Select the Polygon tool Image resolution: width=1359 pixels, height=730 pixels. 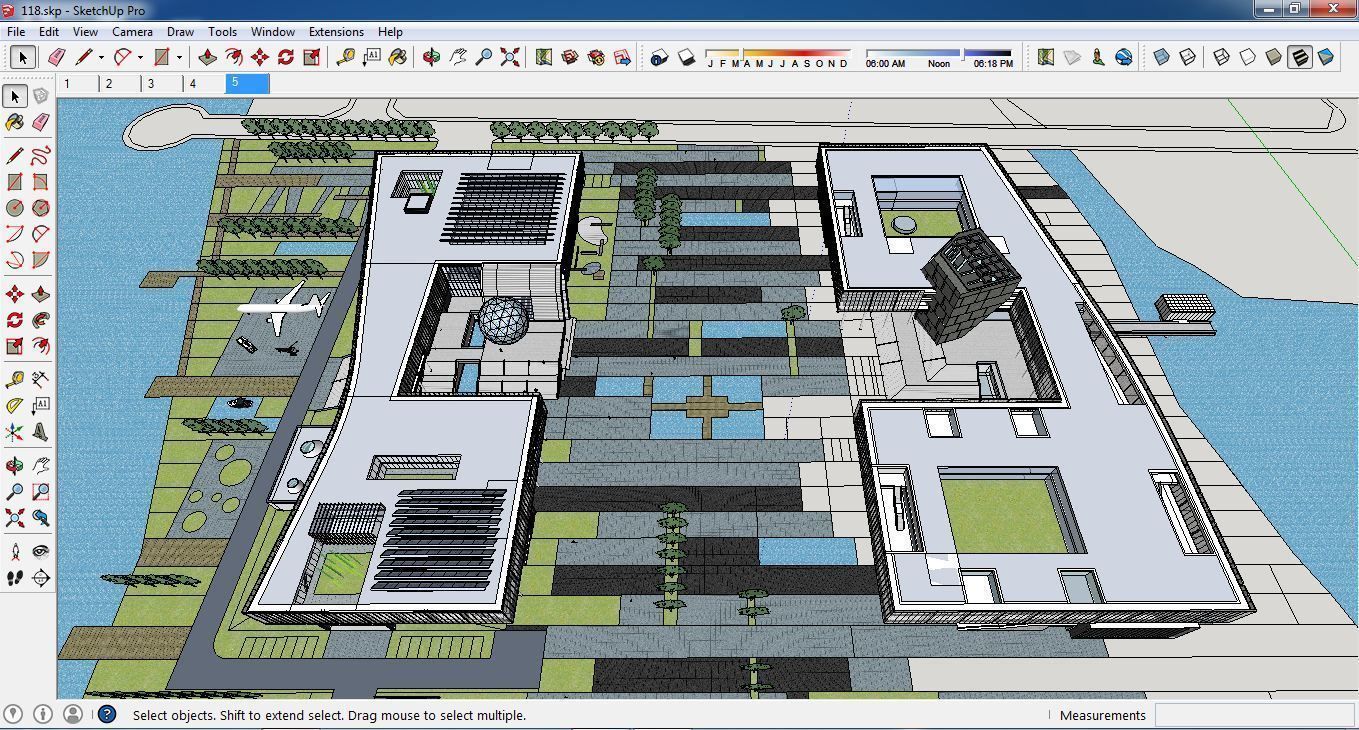click(41, 208)
